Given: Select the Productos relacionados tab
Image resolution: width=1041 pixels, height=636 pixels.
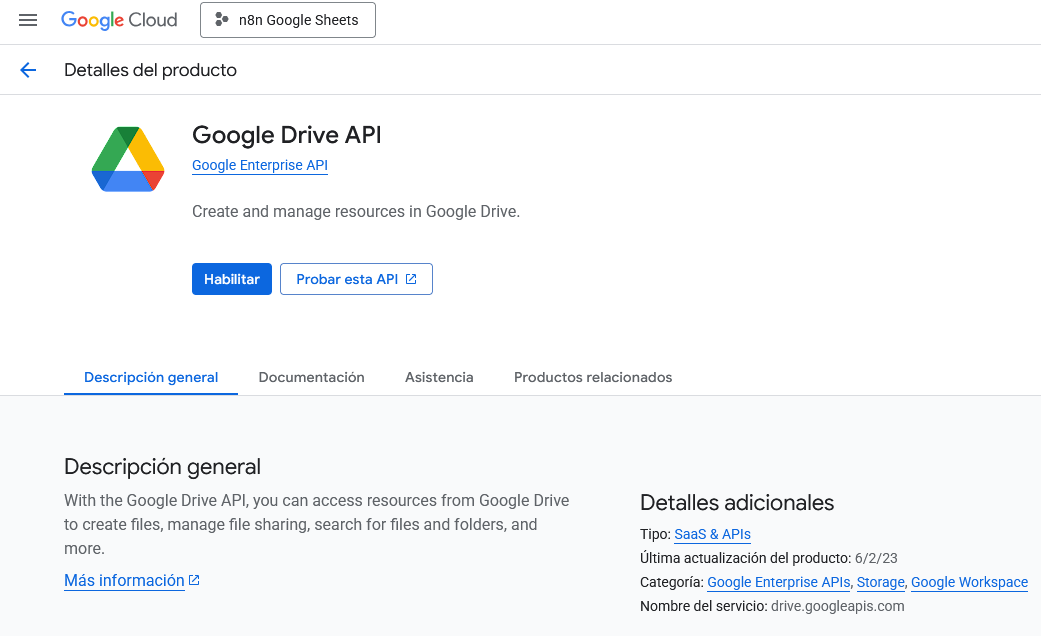Looking at the screenshot, I should tap(592, 377).
